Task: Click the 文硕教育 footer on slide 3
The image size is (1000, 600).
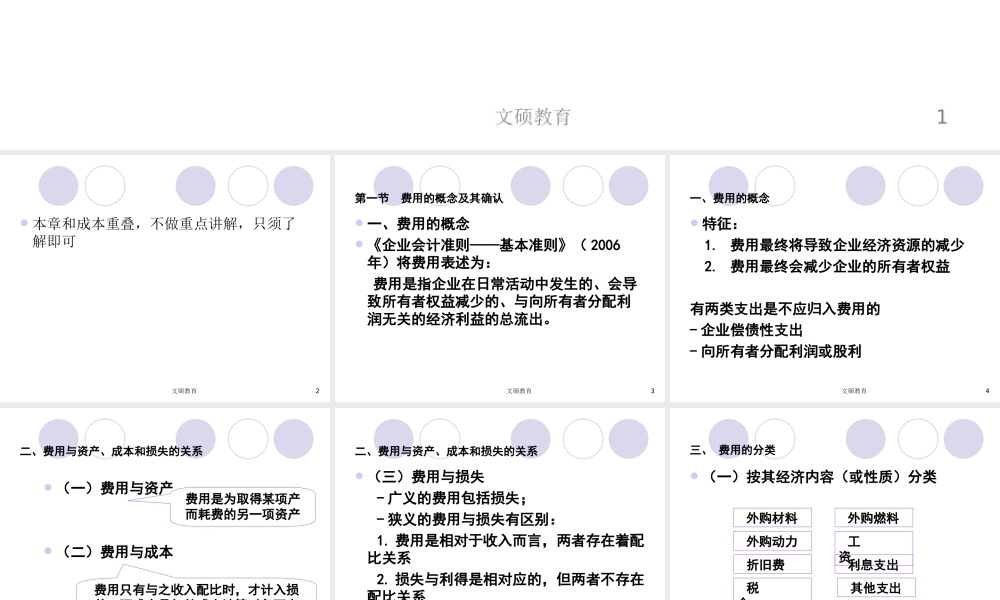Action: click(x=519, y=391)
